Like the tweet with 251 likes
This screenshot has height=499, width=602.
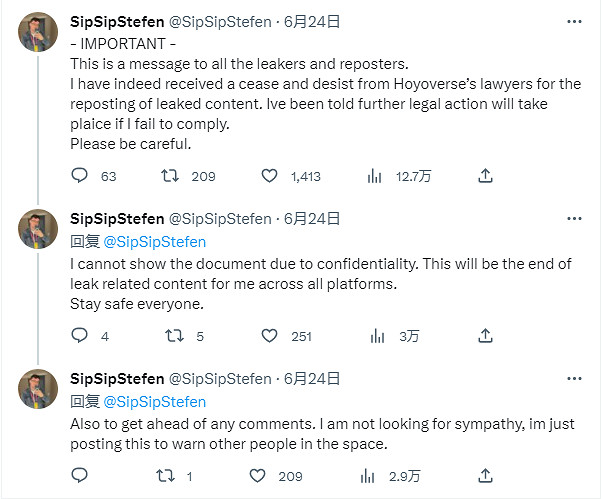(269, 336)
